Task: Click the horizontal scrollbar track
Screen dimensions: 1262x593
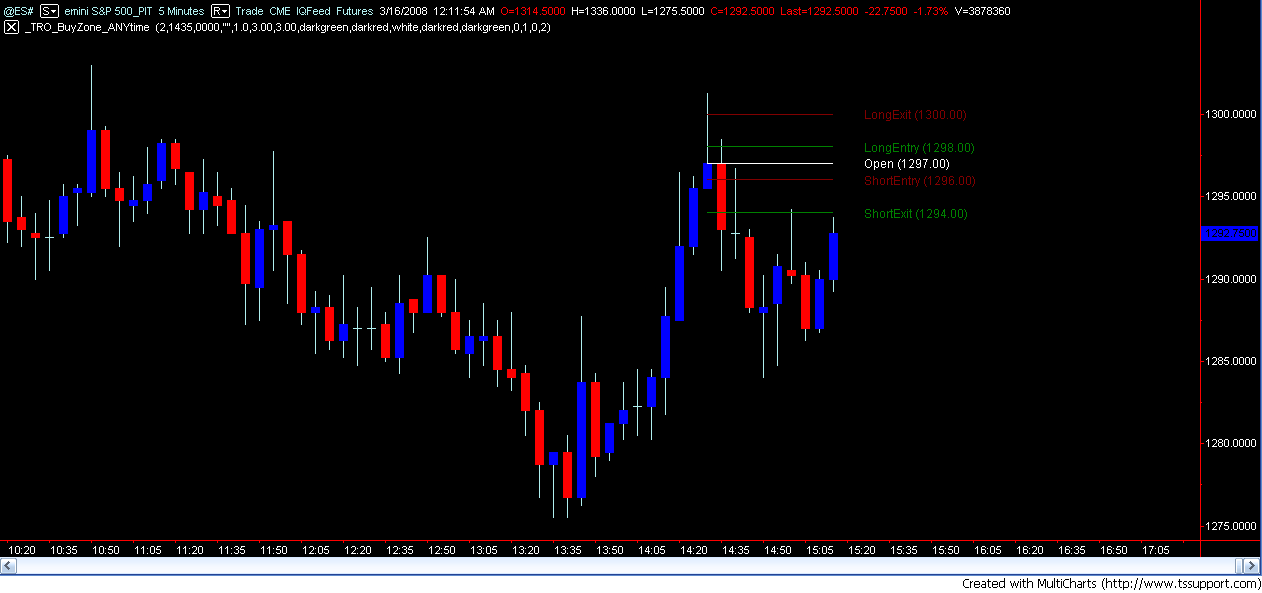Action: pos(630,566)
